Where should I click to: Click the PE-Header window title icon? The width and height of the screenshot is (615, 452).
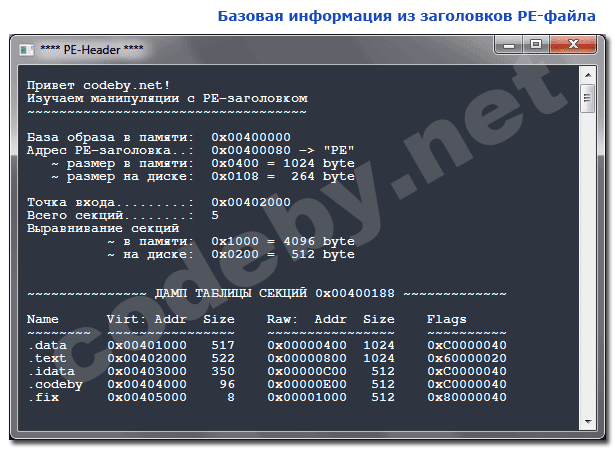(27, 50)
